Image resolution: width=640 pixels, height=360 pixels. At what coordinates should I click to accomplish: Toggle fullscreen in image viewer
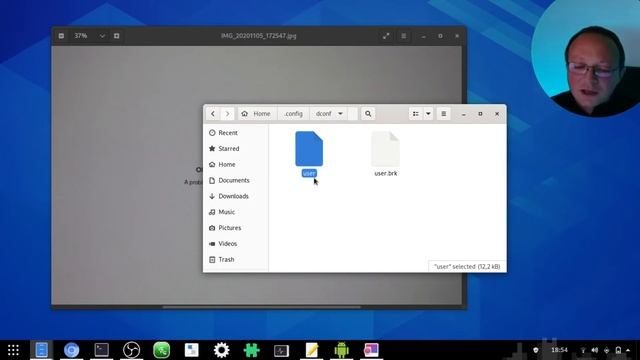[x=386, y=36]
